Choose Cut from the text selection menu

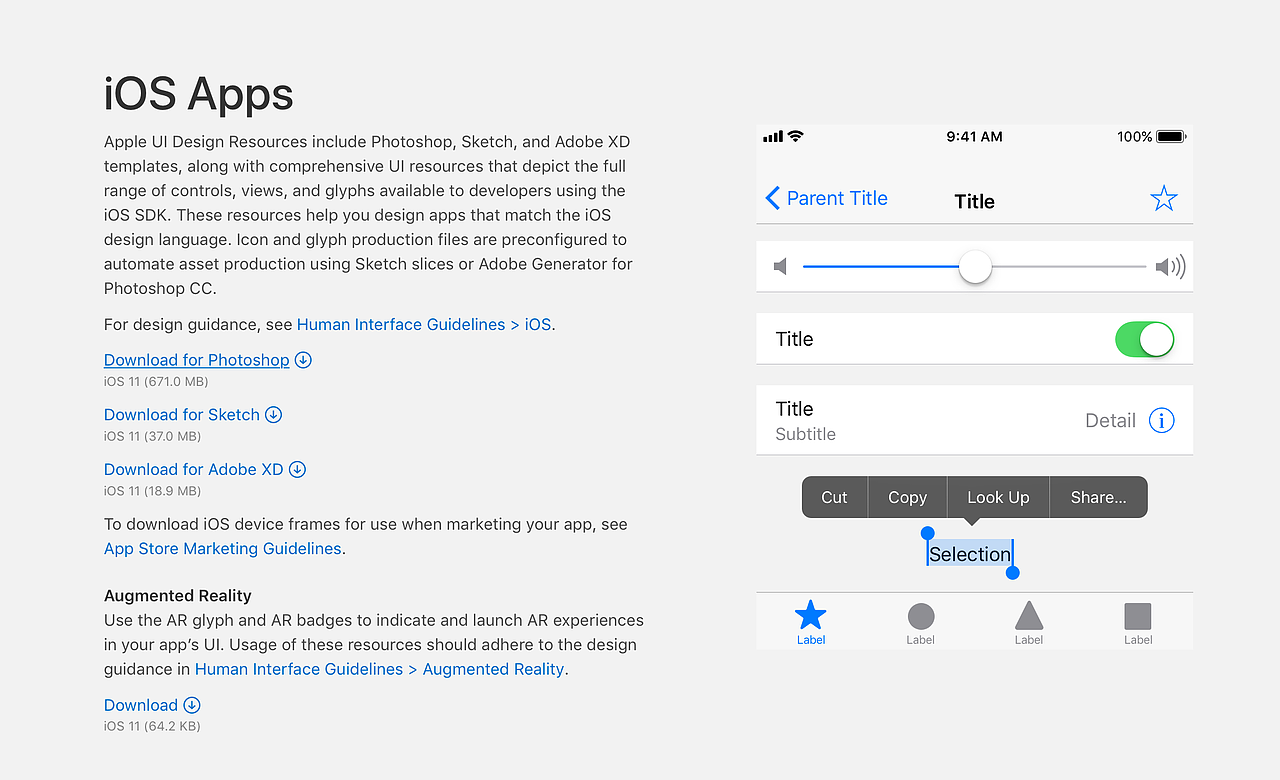(x=834, y=497)
